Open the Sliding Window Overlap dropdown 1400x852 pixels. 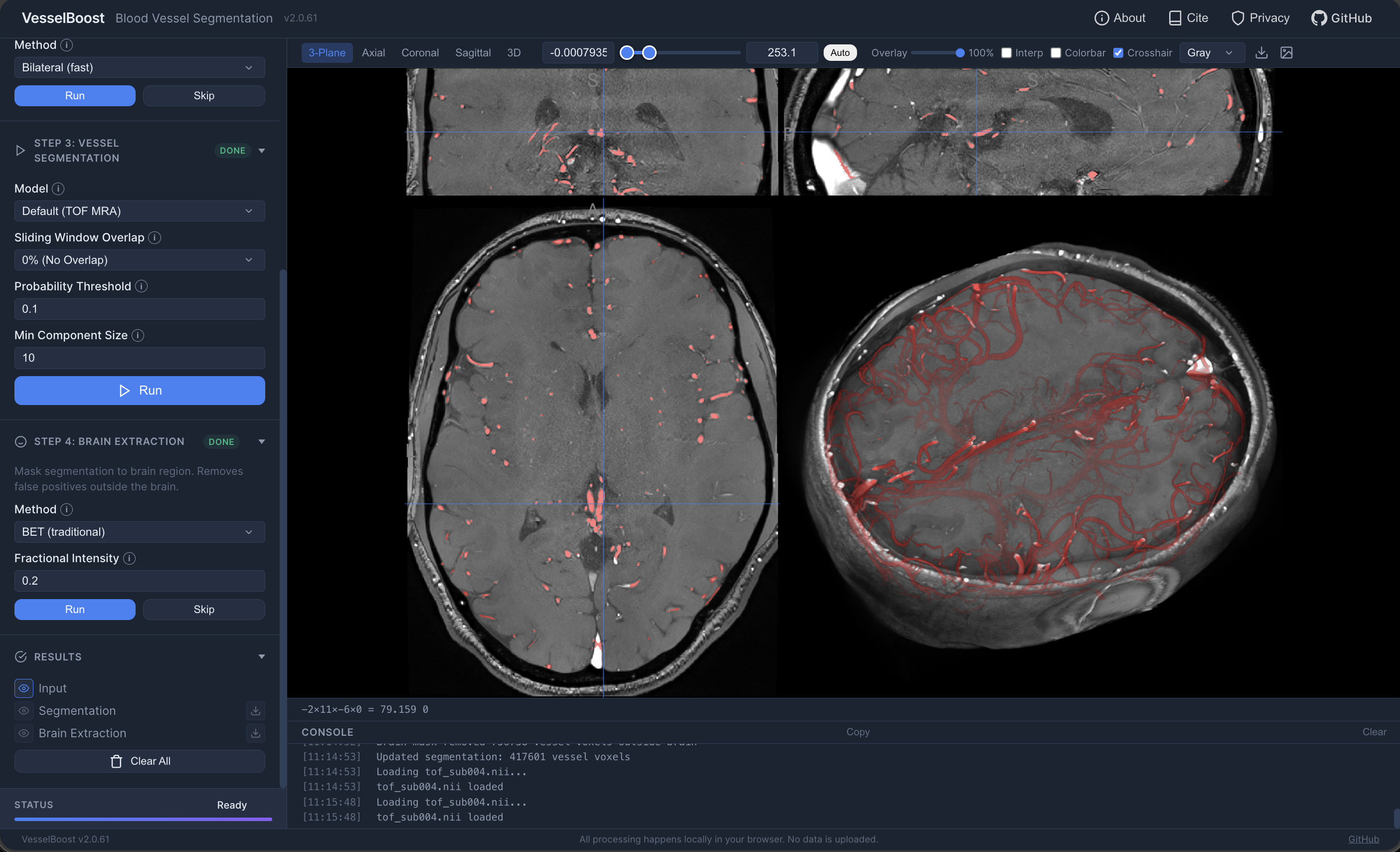139,260
